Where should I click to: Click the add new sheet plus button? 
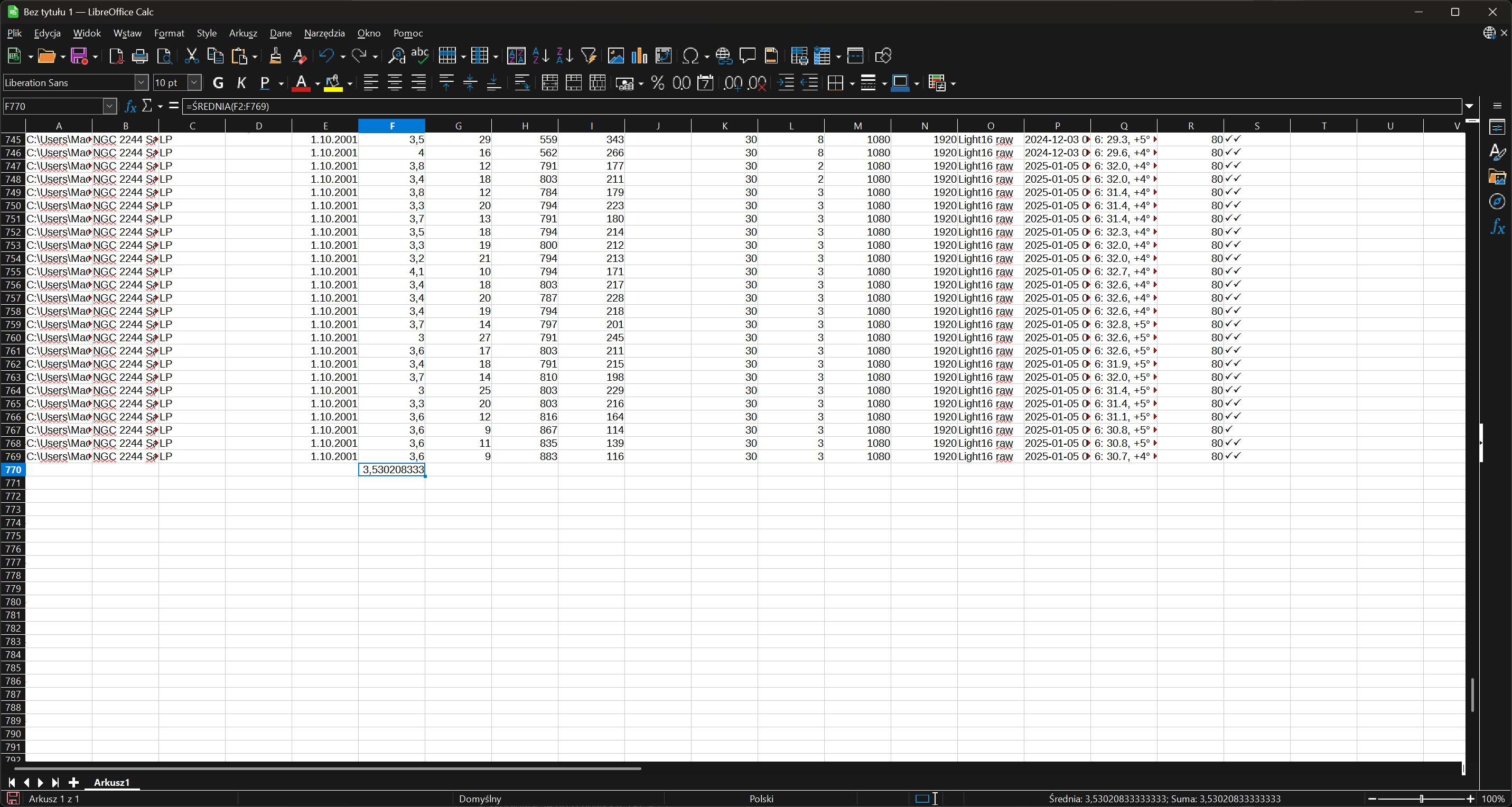pyautogui.click(x=73, y=782)
